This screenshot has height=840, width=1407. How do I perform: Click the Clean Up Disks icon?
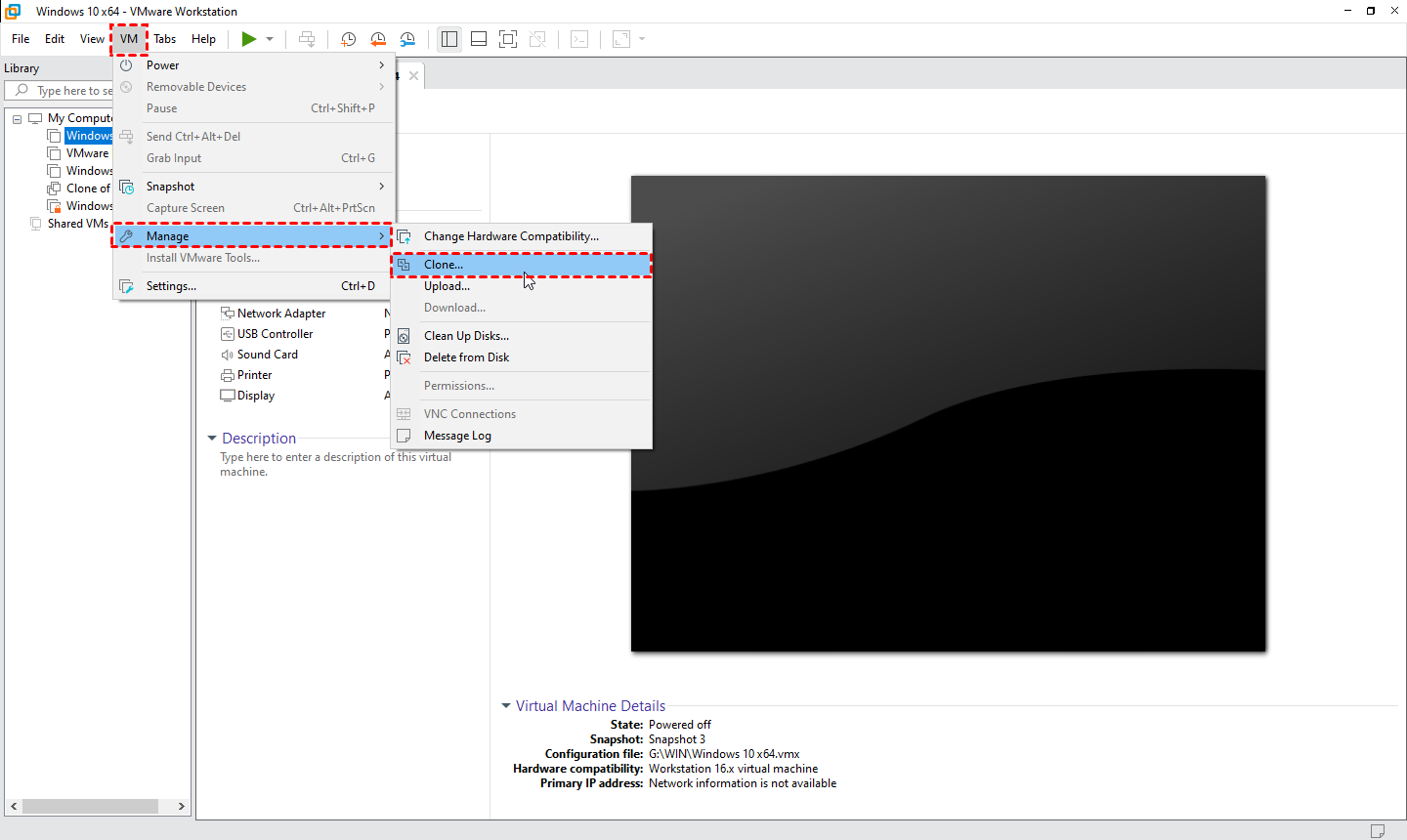click(x=404, y=336)
